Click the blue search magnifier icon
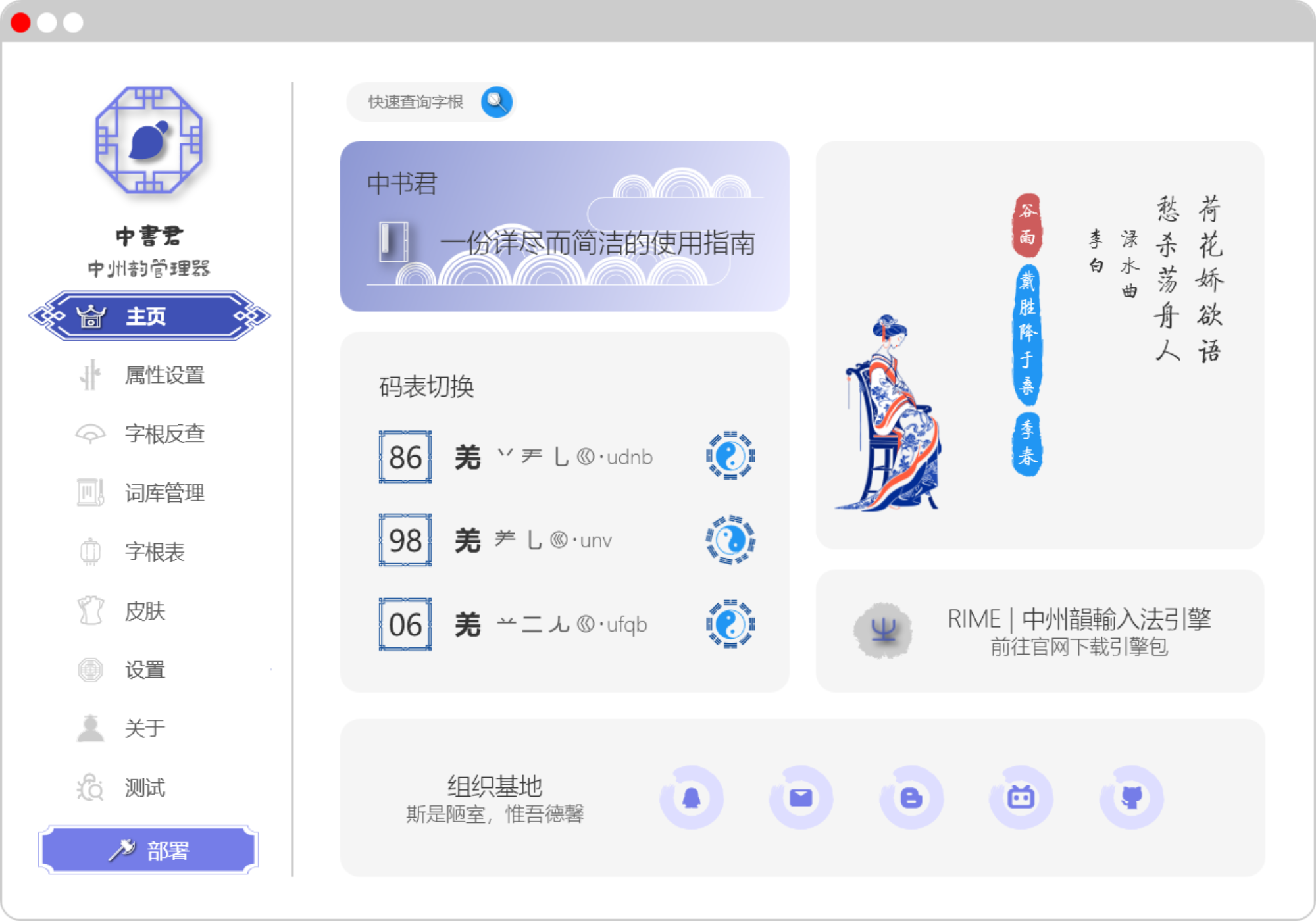1316x921 pixels. point(496,102)
